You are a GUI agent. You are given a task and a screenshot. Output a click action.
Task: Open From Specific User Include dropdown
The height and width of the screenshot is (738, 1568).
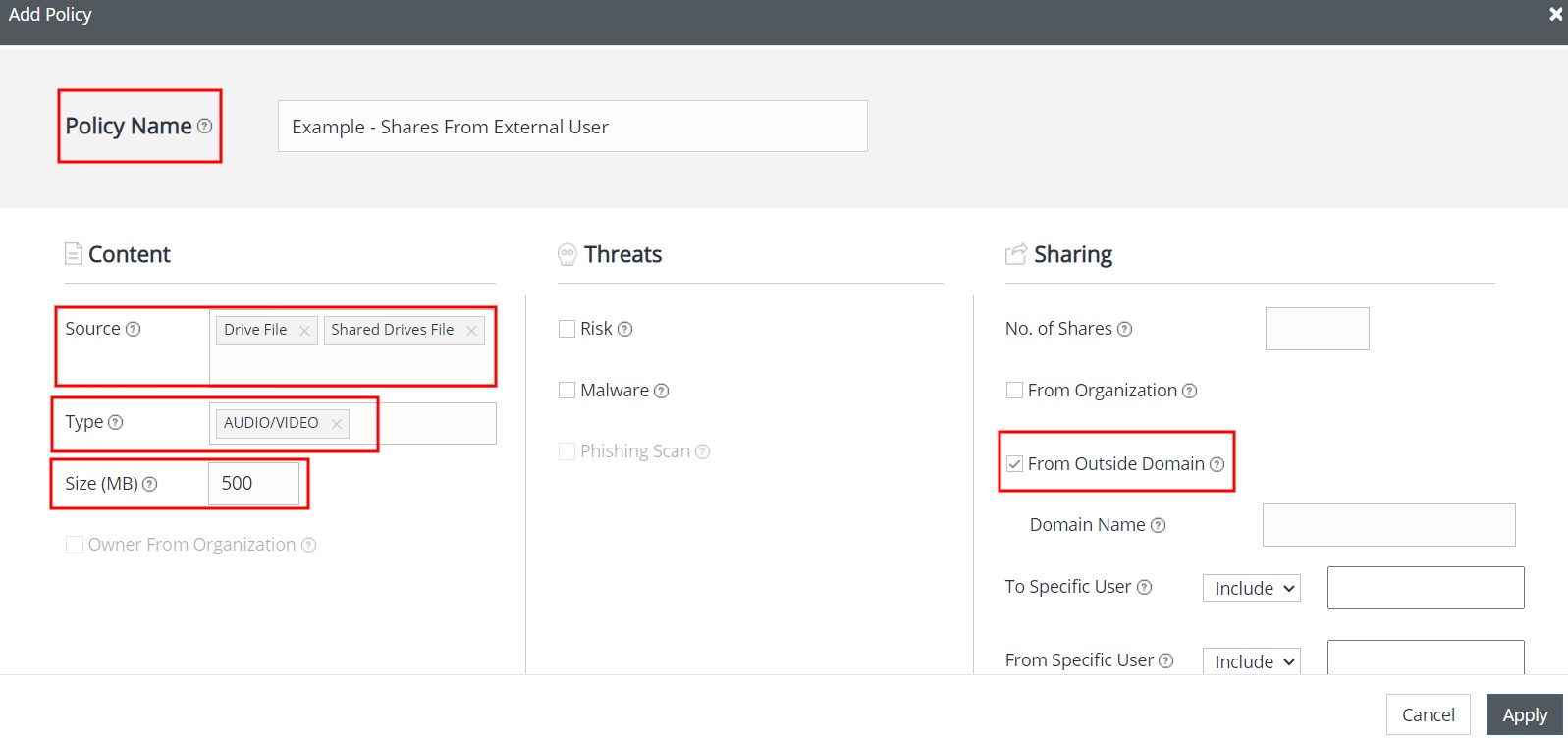1251,661
